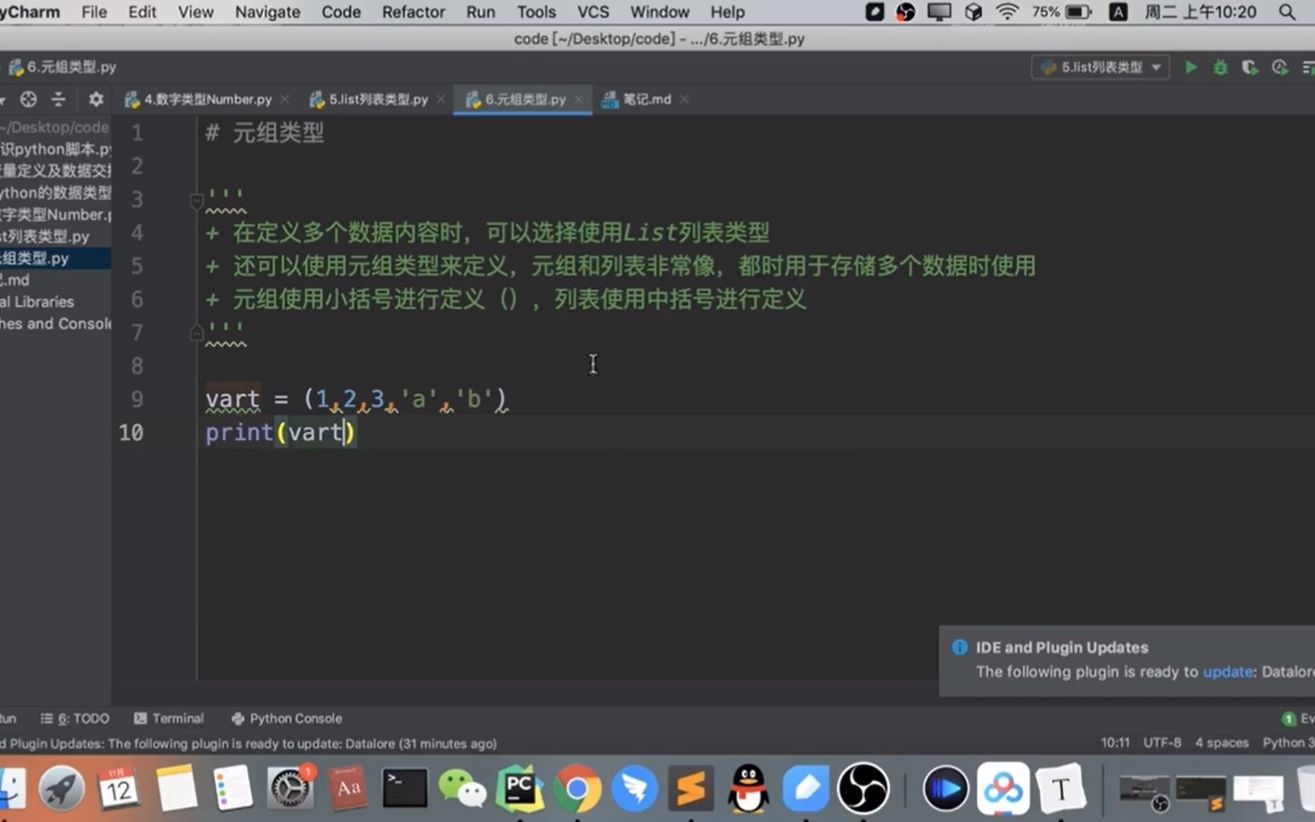Open Spotlight search from the menu bar

1285,12
